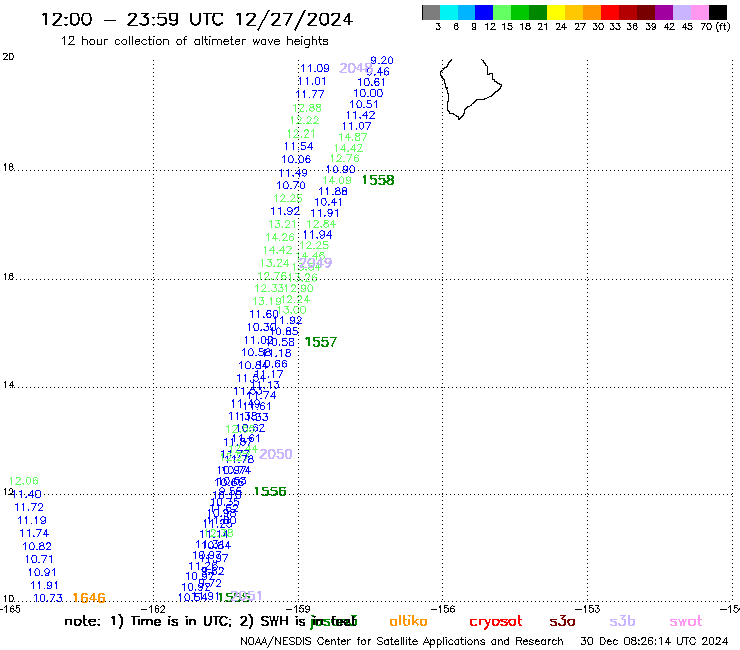740x650 pixels.
Task: Click the wave height value 10.71
Action: (39, 559)
